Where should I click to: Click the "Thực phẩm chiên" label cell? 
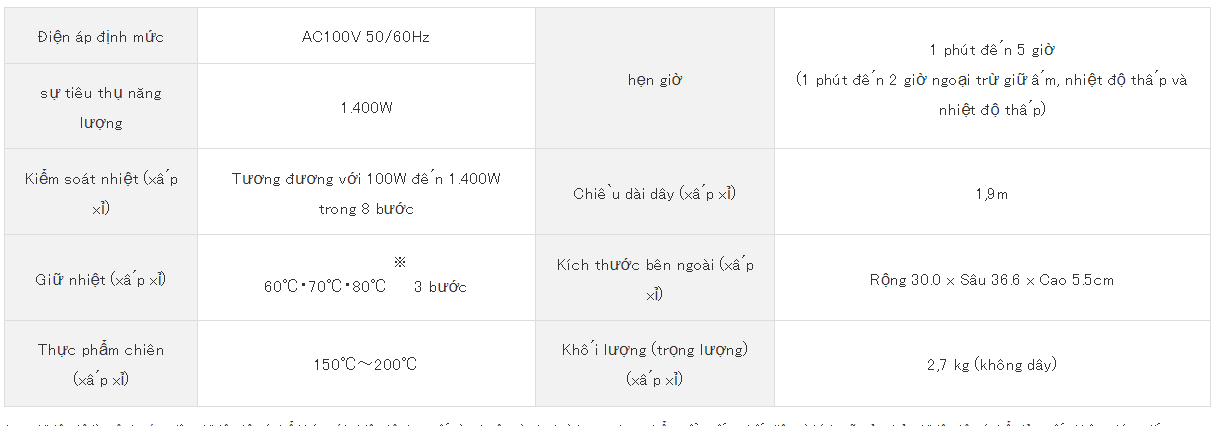[101, 364]
